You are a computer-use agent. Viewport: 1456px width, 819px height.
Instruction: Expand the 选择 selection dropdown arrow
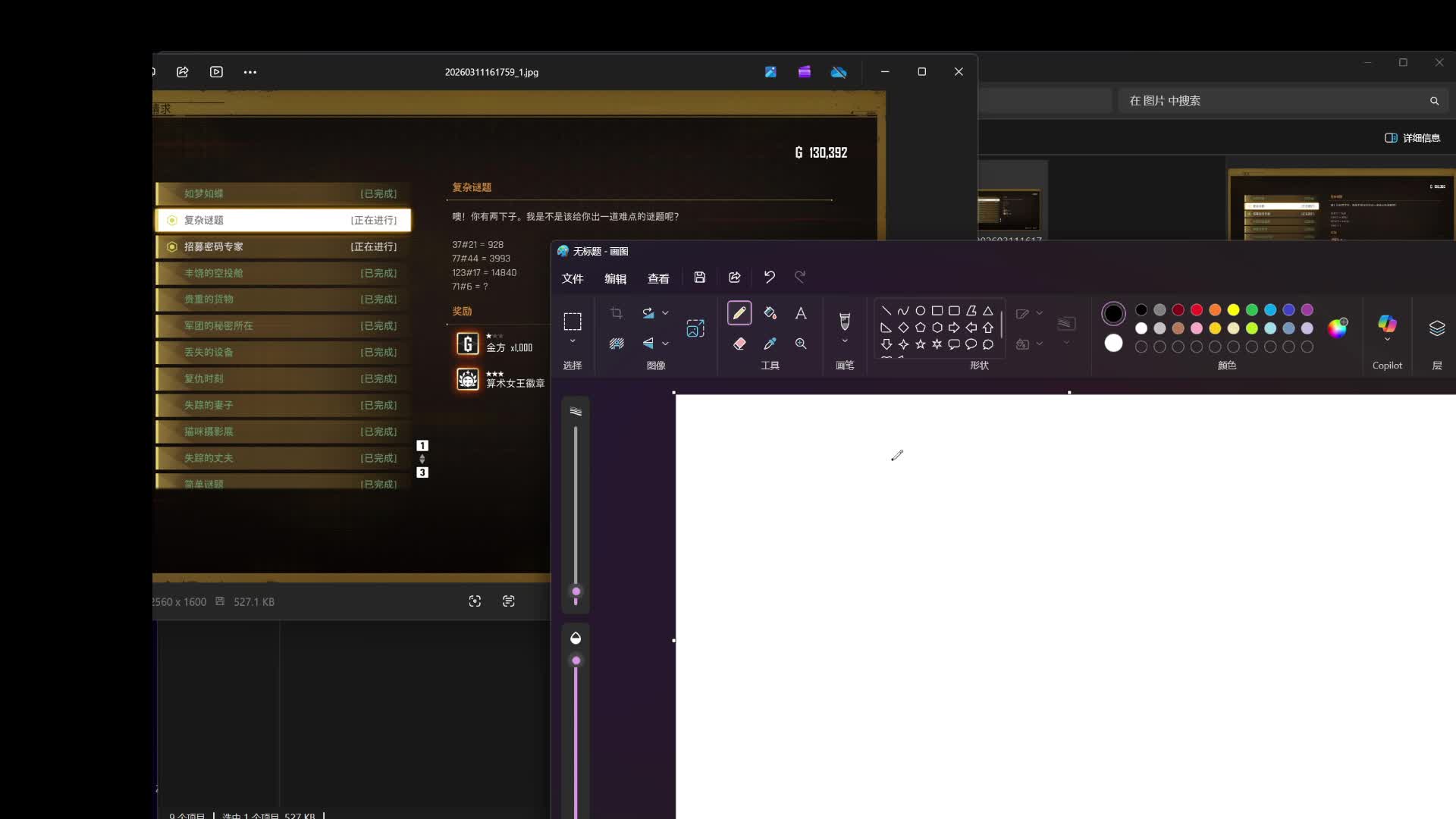573,342
